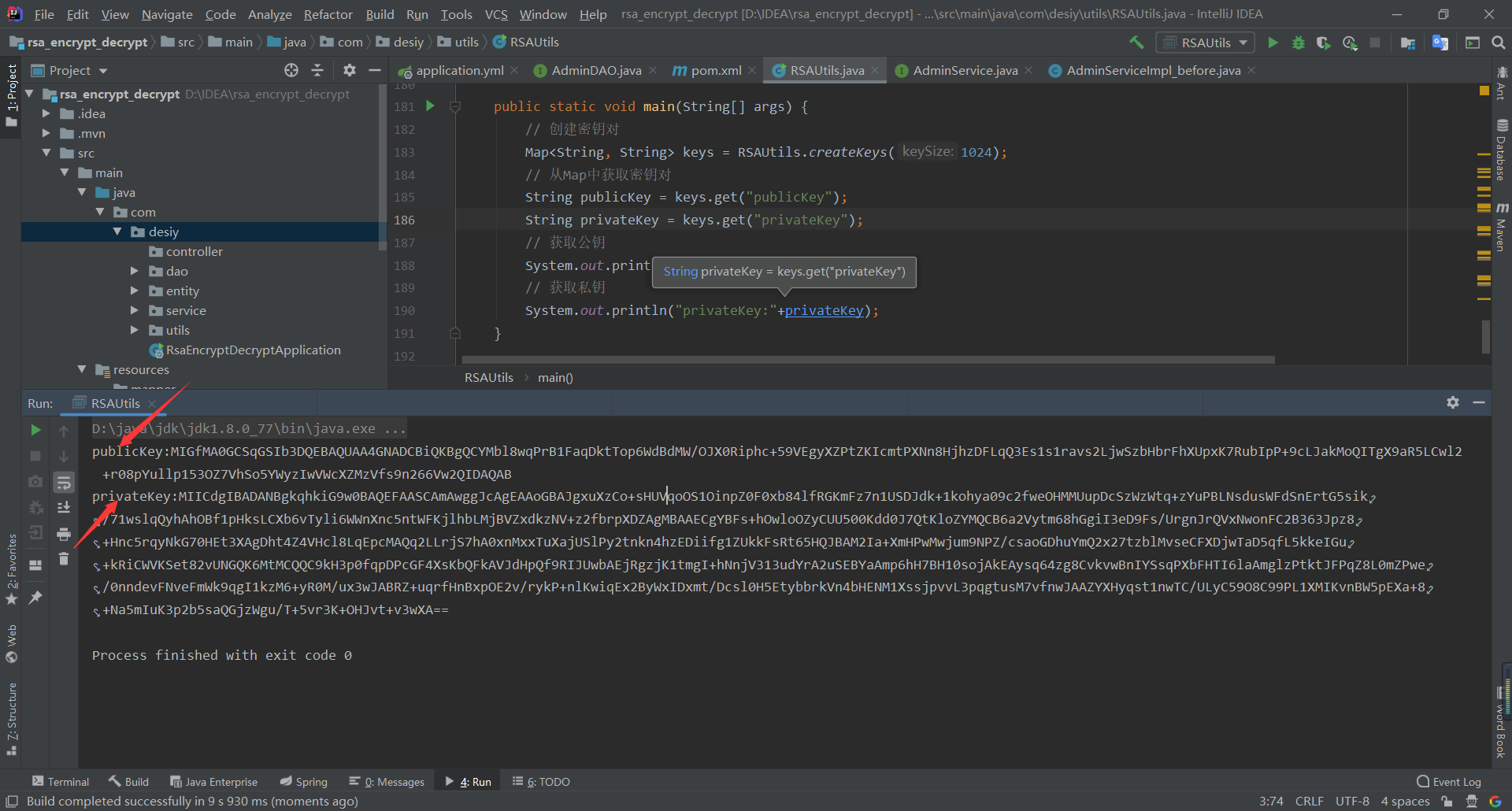The width and height of the screenshot is (1512, 811).
Task: Pin the Run tab
Action: (35, 598)
